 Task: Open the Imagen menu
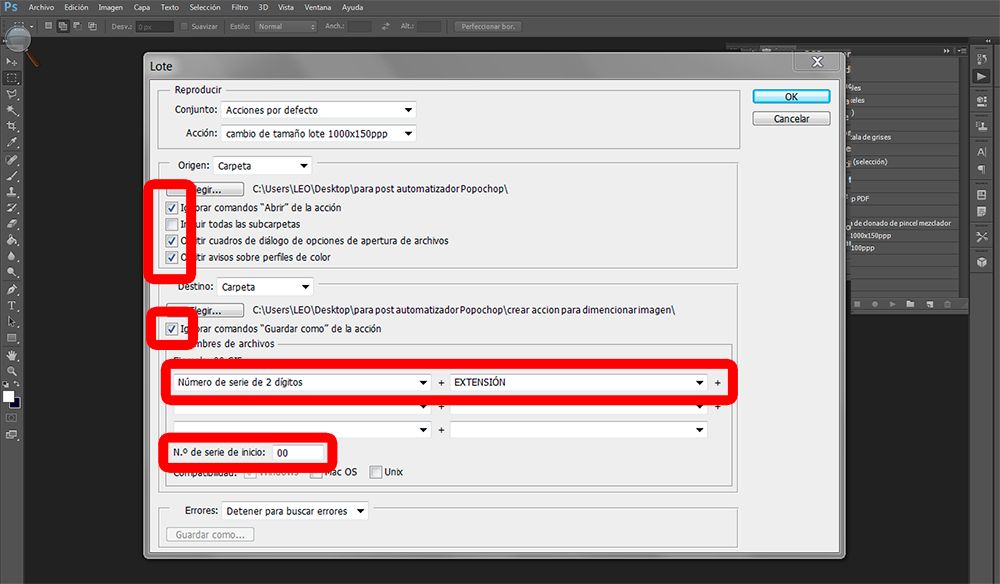tap(110, 8)
